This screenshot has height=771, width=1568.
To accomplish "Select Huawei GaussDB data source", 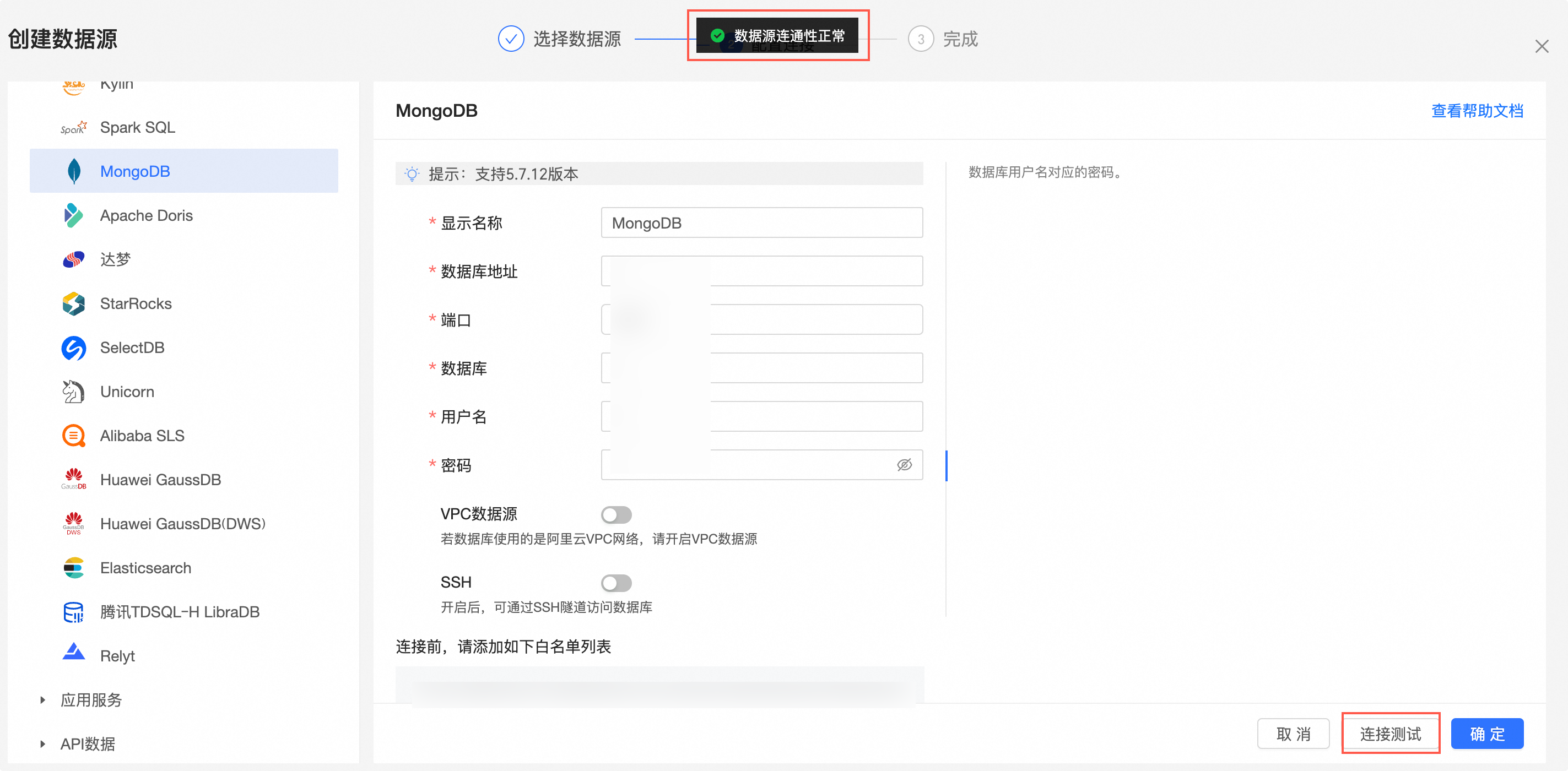I will point(184,480).
